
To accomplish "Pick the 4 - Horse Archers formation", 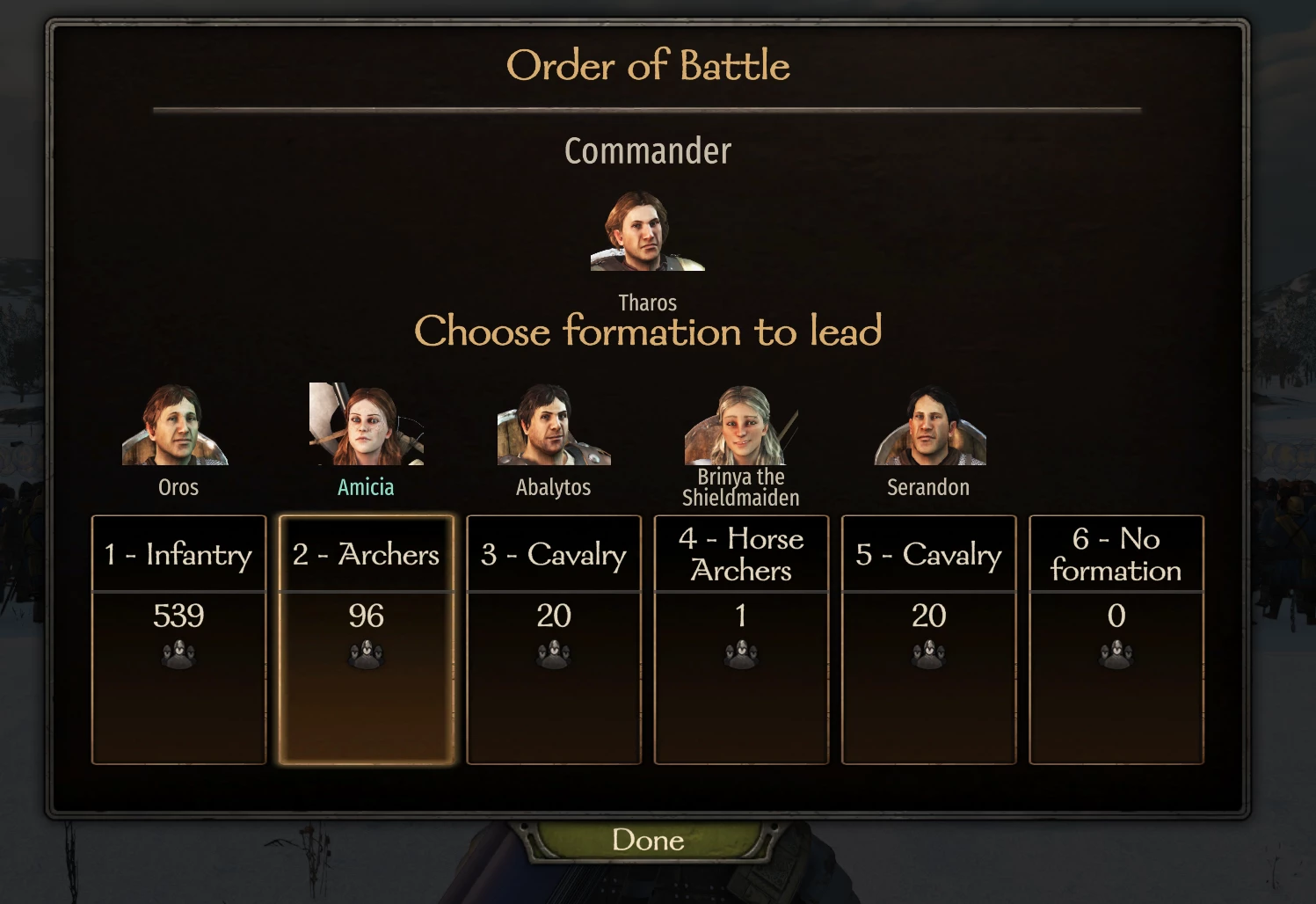I will [x=741, y=639].
